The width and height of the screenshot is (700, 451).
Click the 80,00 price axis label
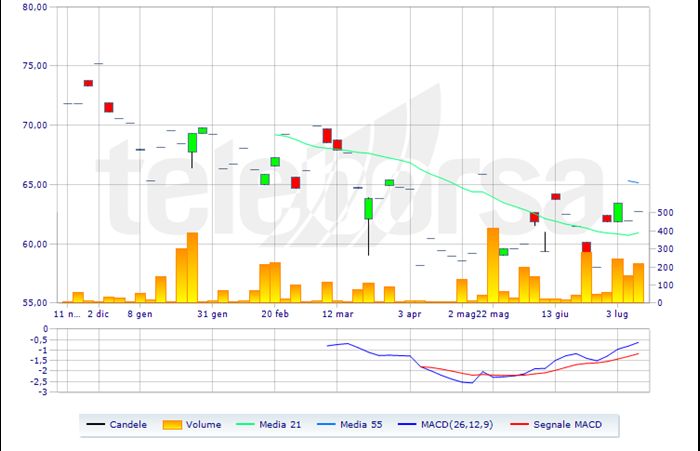[x=35, y=7]
